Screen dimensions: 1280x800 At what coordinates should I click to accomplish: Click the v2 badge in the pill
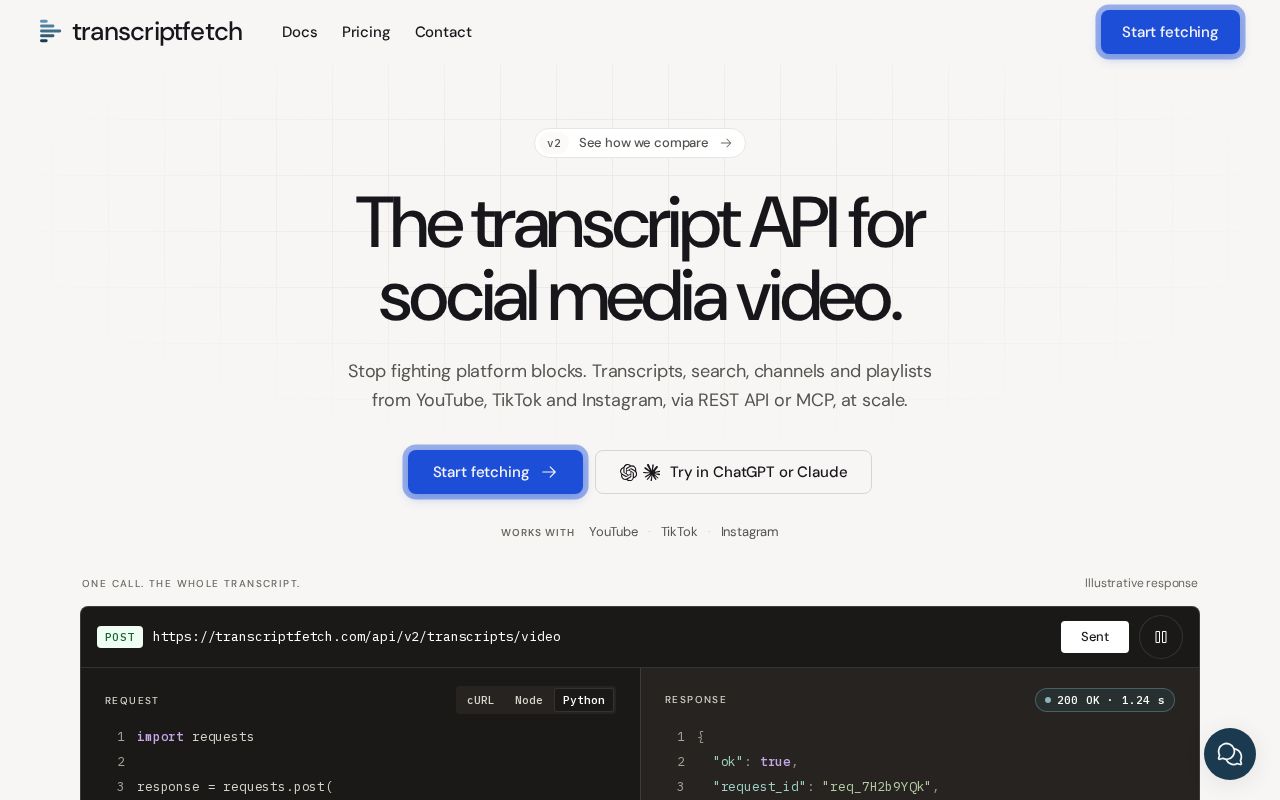pyautogui.click(x=554, y=143)
